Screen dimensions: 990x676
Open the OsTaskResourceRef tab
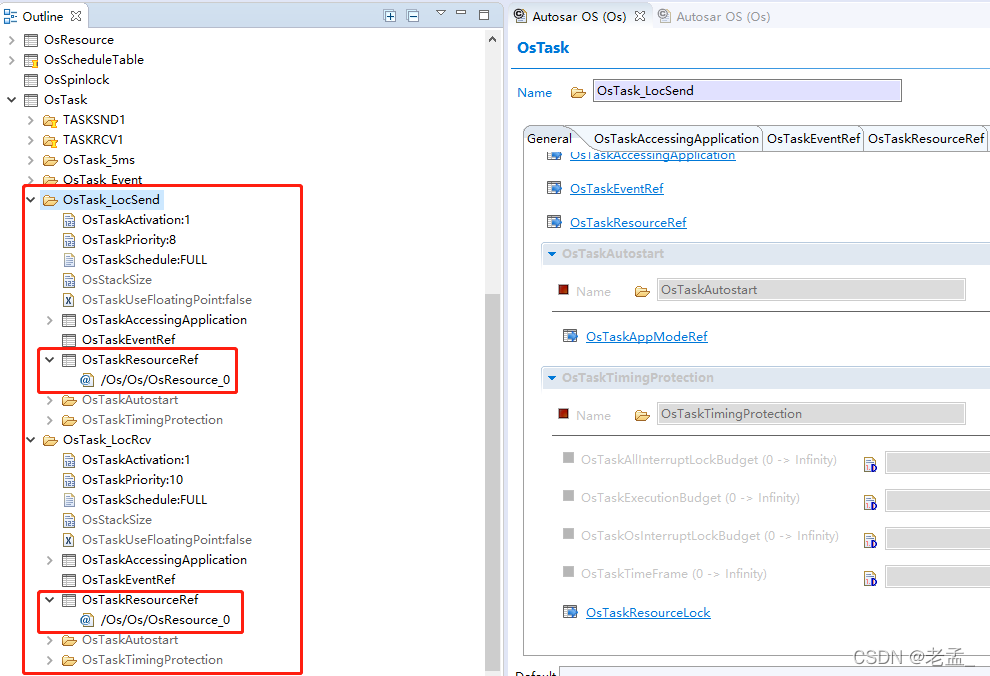(926, 138)
